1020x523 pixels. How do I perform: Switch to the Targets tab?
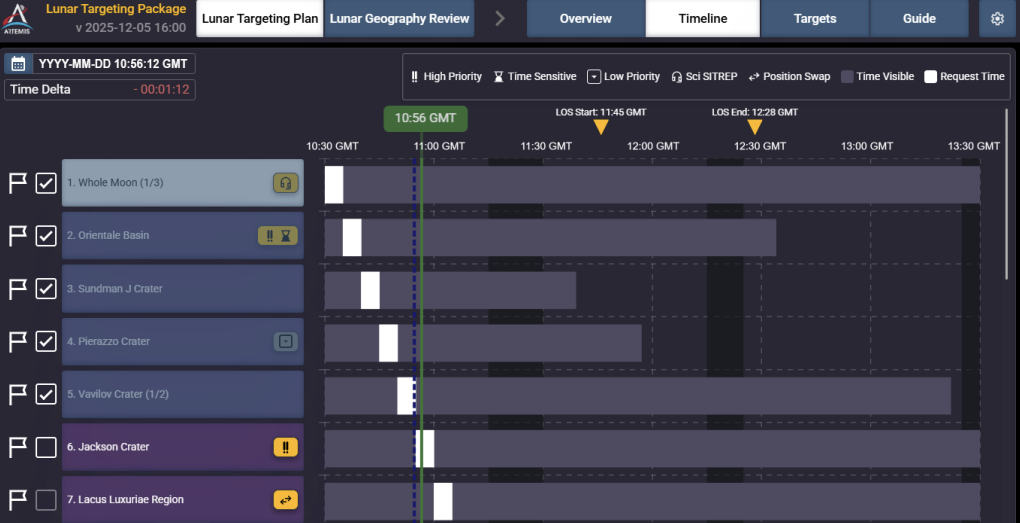point(815,19)
